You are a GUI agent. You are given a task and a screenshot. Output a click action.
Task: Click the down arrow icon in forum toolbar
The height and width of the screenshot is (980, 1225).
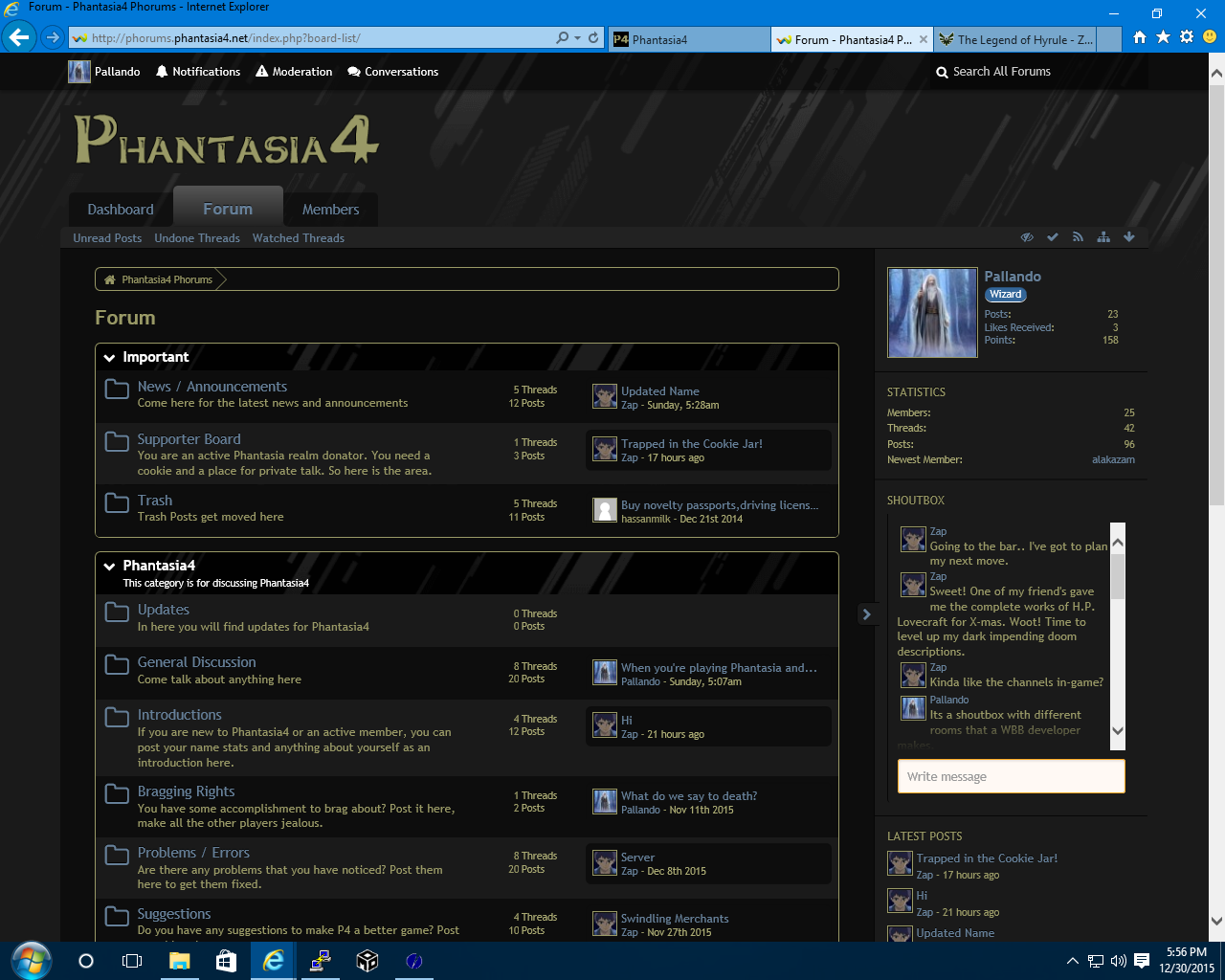pos(1129,237)
